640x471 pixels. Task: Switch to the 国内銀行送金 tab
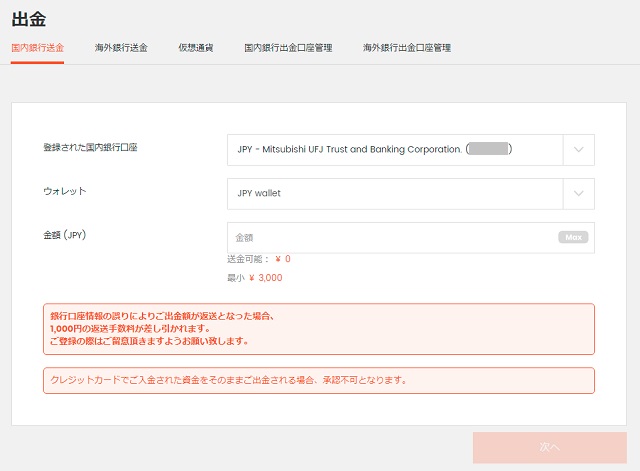(37, 47)
